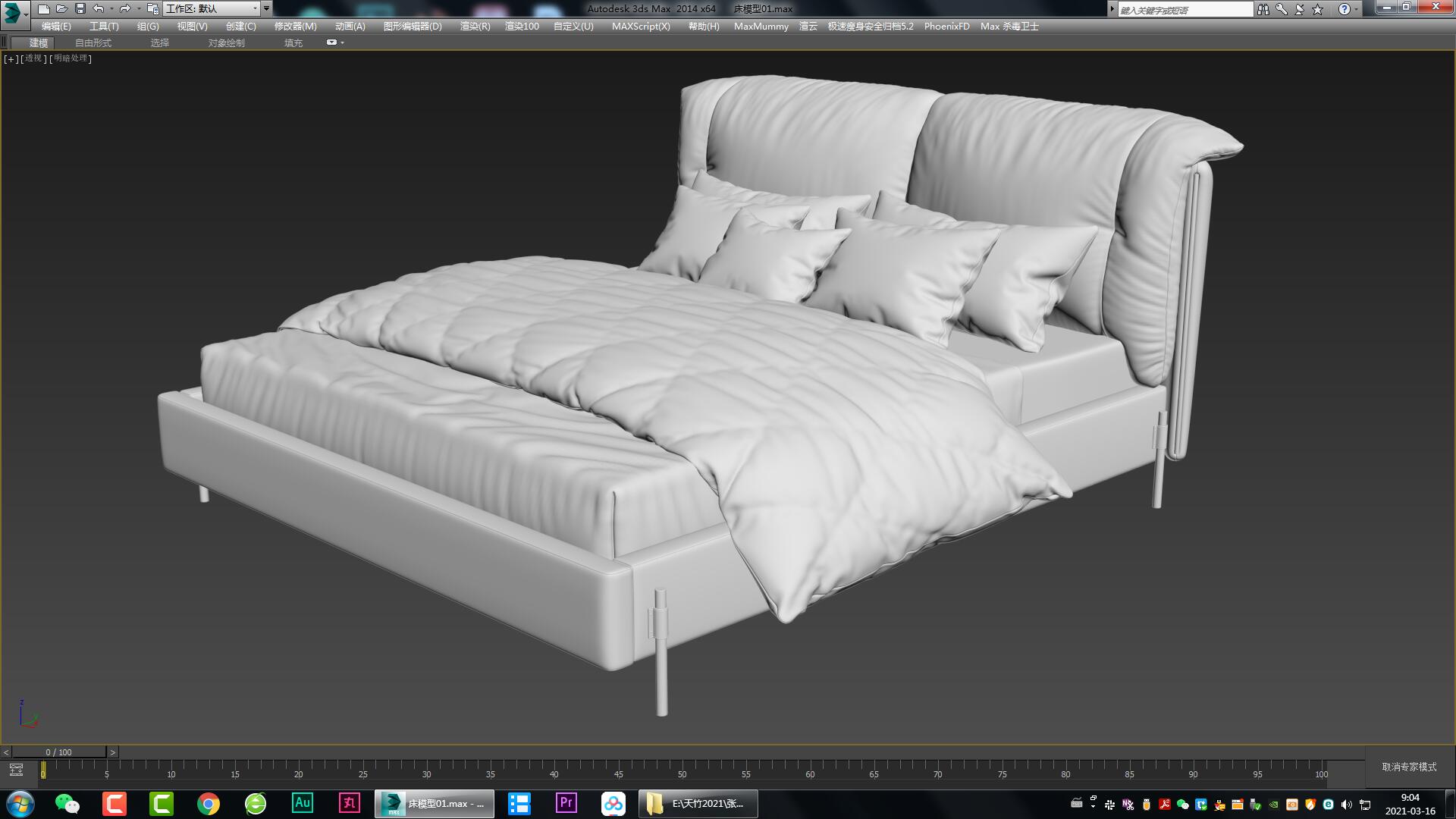The height and width of the screenshot is (819, 1456).
Task: Click the 取消专家模式 button
Action: click(1409, 767)
